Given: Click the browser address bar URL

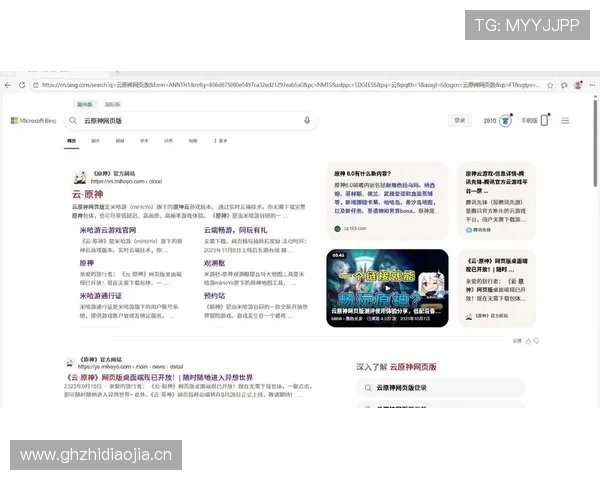Looking at the screenshot, I should click(290, 85).
